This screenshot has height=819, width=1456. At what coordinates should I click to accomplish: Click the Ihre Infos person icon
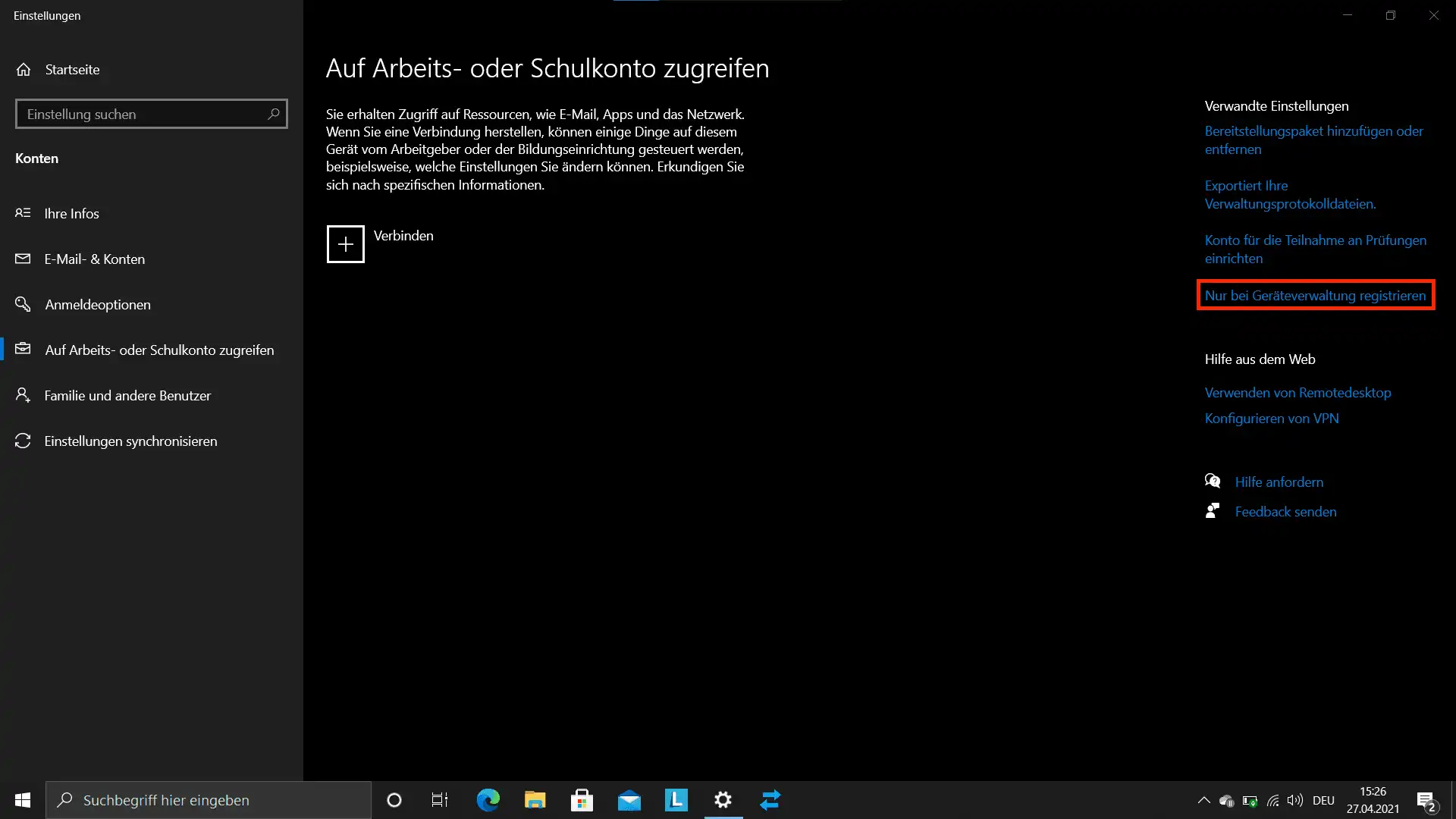point(23,213)
